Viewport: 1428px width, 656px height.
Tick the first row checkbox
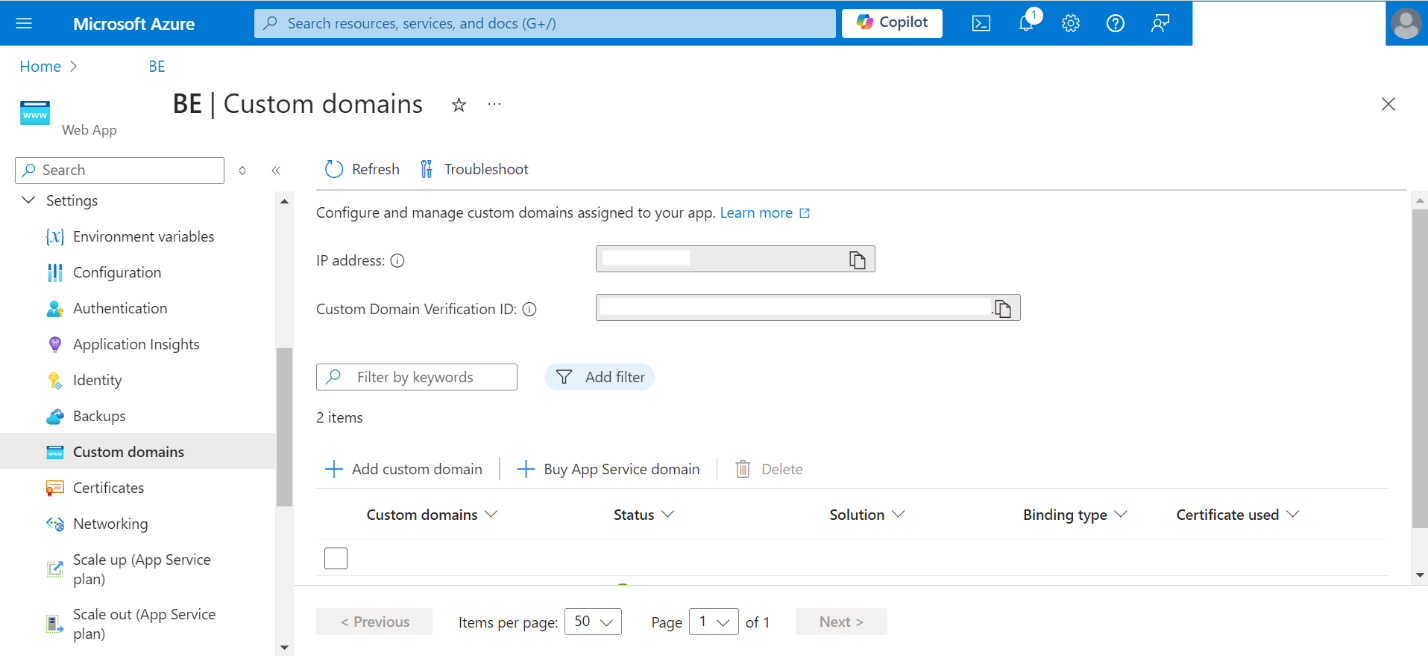336,558
